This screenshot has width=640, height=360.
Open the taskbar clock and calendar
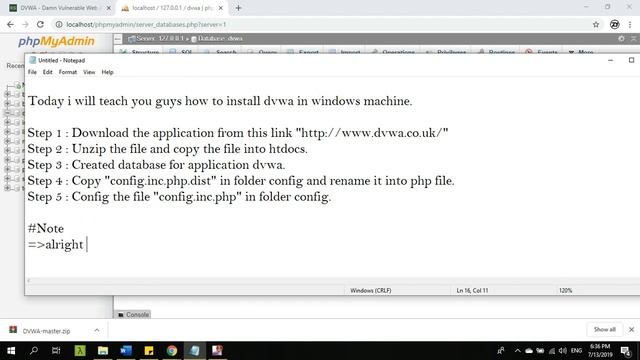click(600, 351)
